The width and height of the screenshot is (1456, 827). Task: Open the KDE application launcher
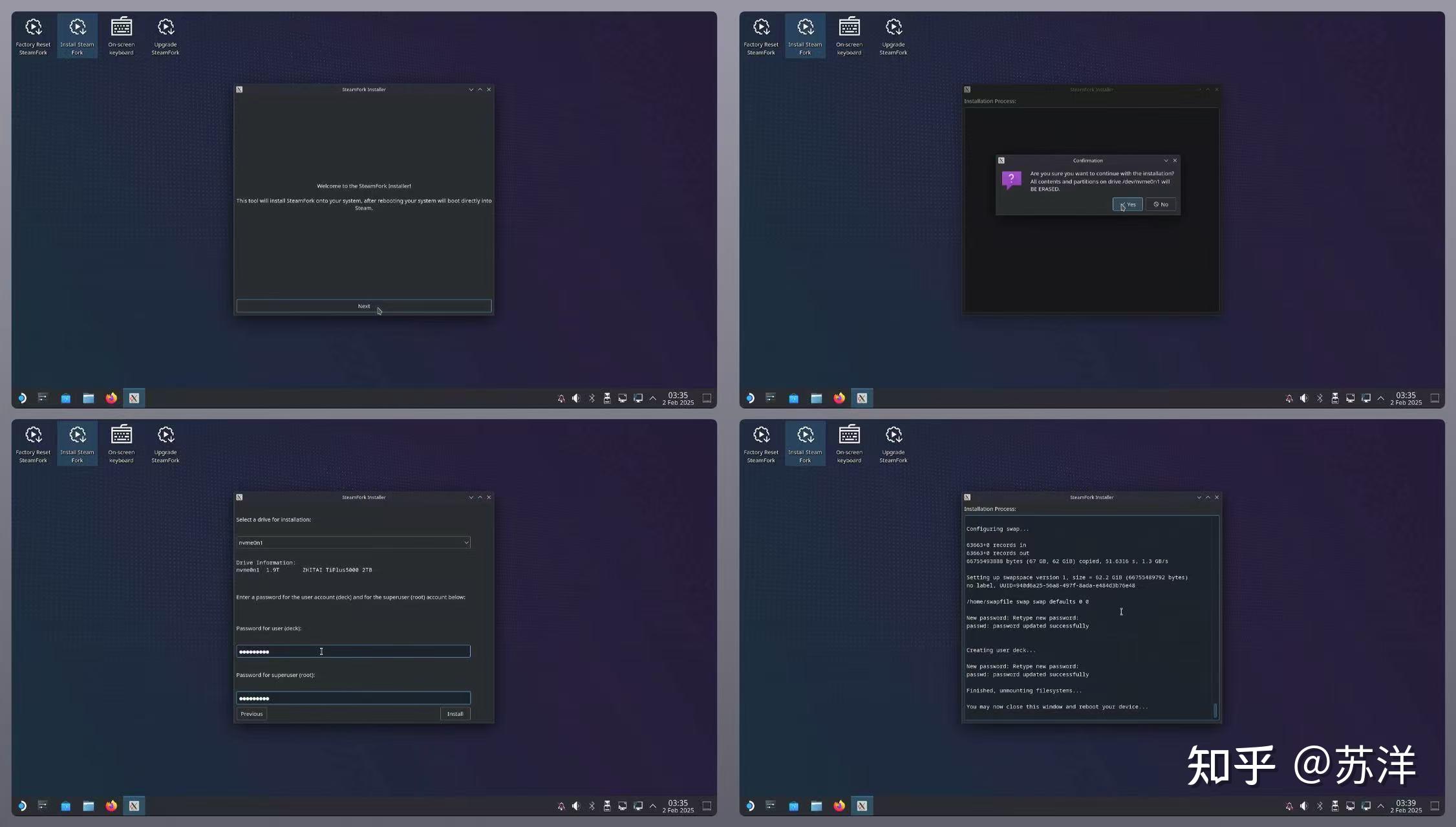tap(21, 398)
